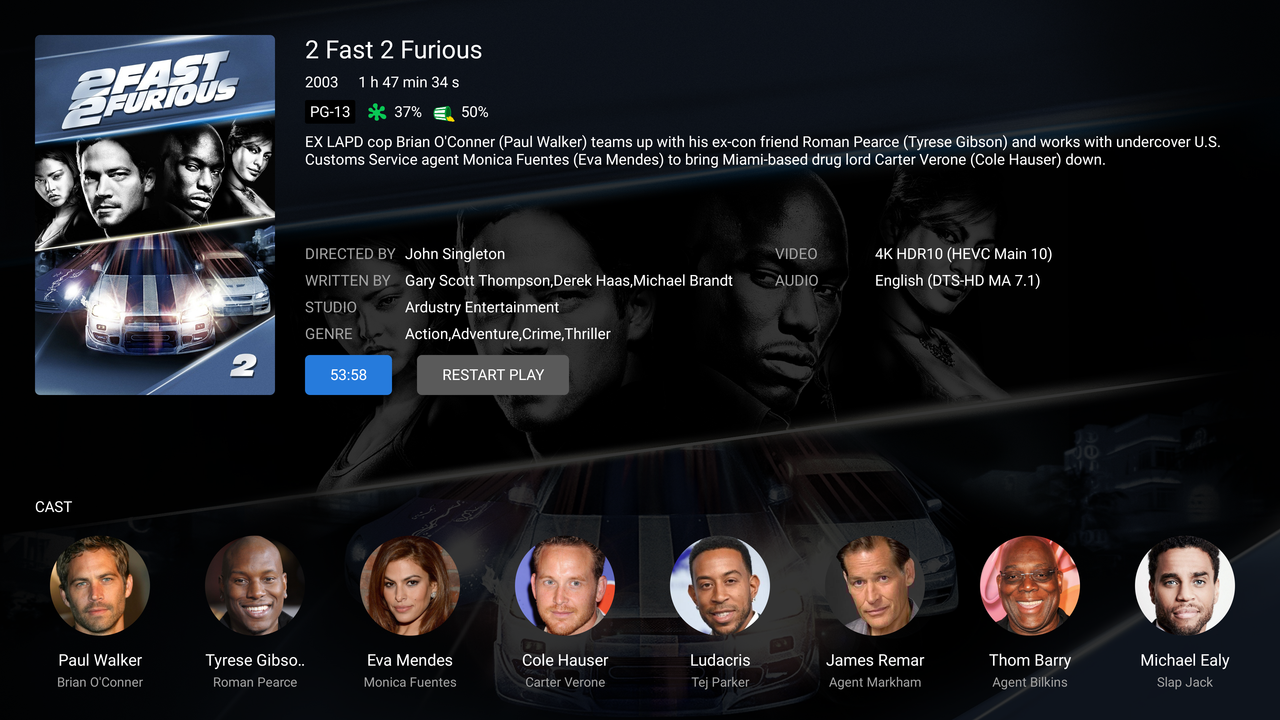Click the Ardustry Entertainment studio name

click(x=482, y=307)
